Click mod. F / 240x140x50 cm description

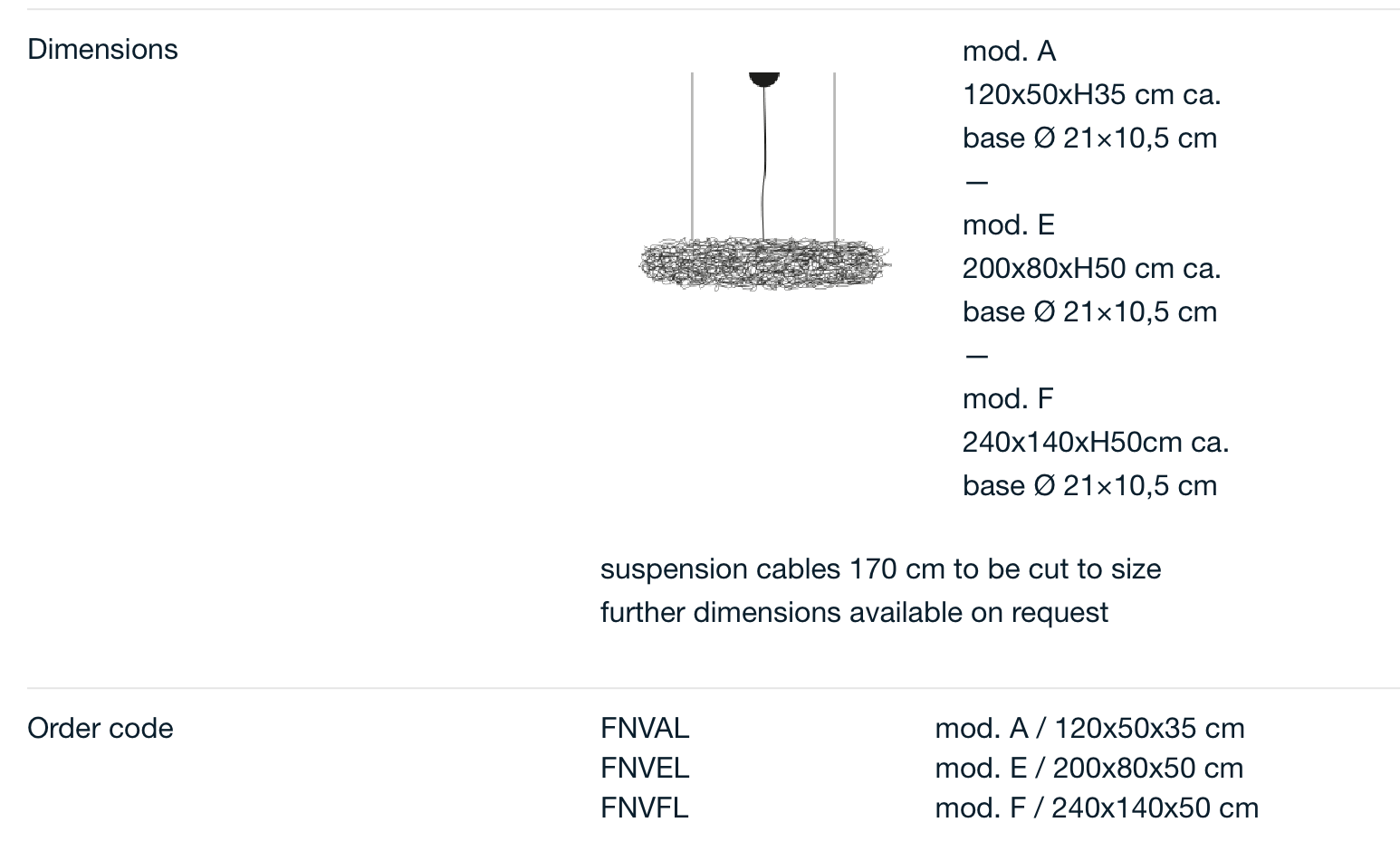1097,808
